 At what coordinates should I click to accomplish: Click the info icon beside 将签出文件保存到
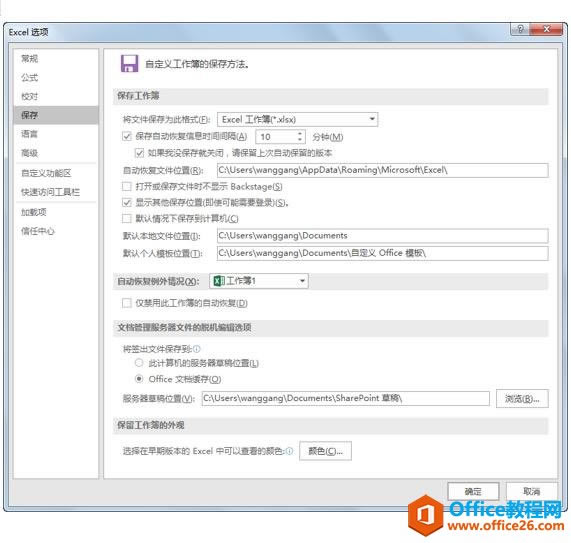coord(197,349)
